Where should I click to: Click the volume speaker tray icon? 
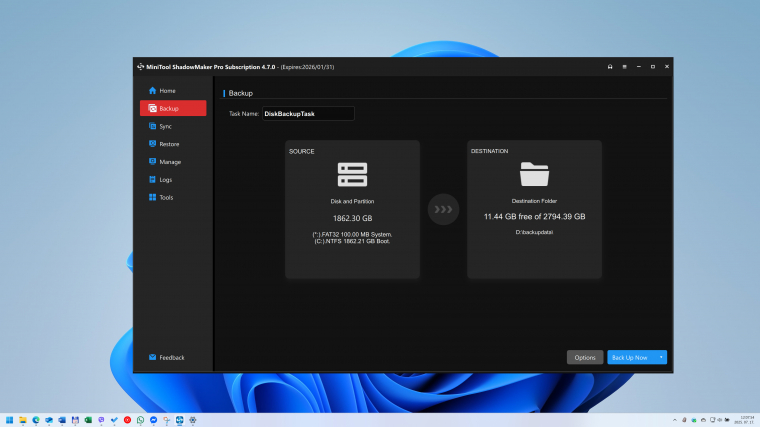[719, 420]
